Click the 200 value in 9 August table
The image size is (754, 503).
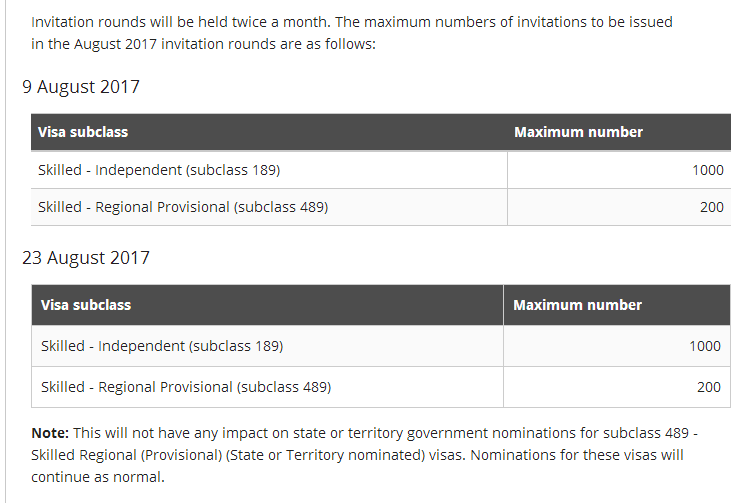click(712, 207)
